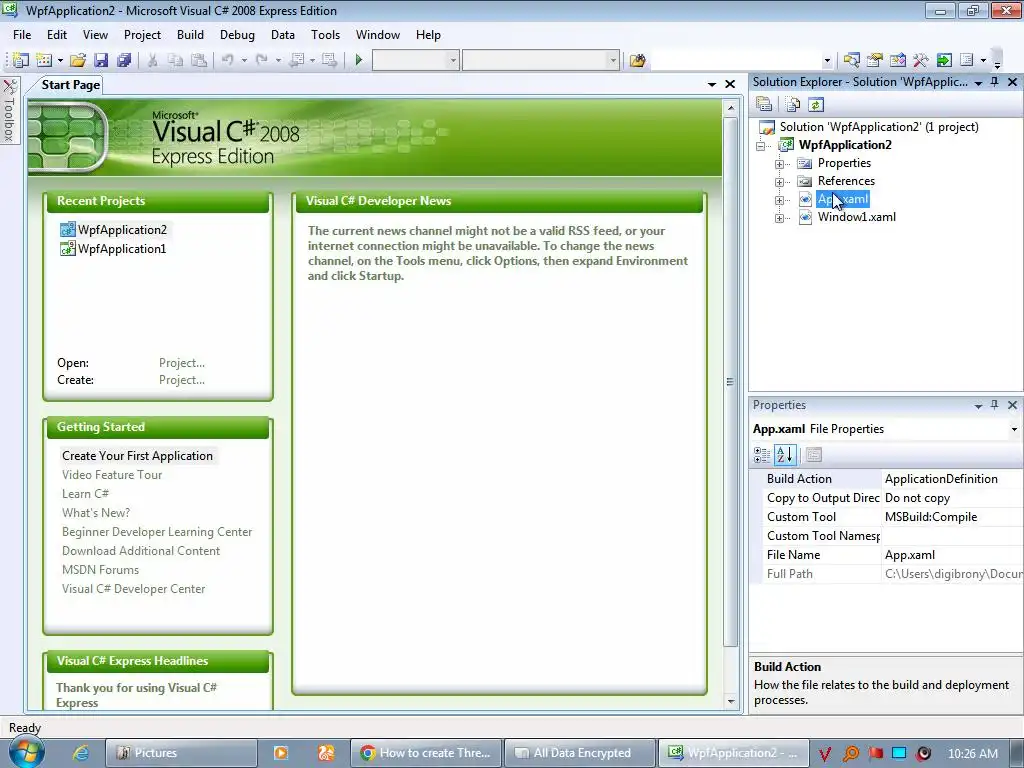The height and width of the screenshot is (768, 1024).
Task: Close the Start Page document tab
Action: (x=730, y=84)
